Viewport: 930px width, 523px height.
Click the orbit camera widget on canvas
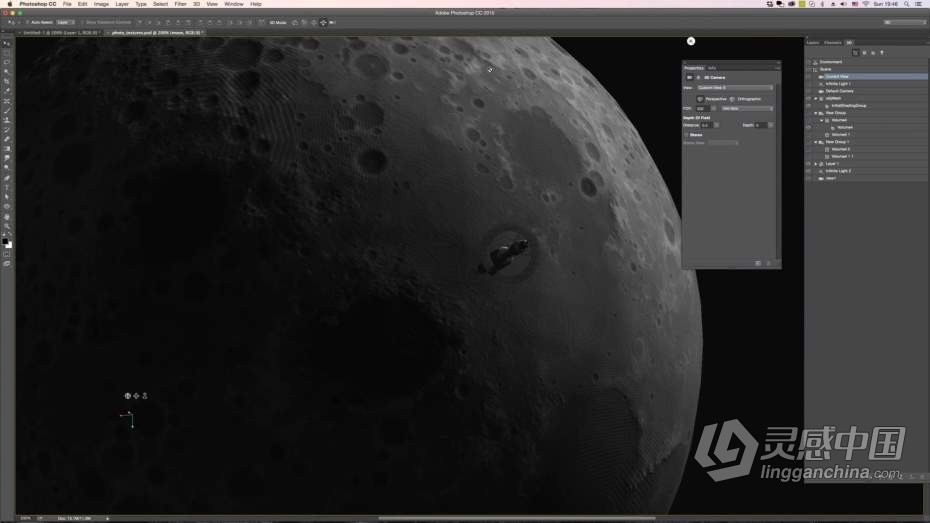(x=128, y=396)
